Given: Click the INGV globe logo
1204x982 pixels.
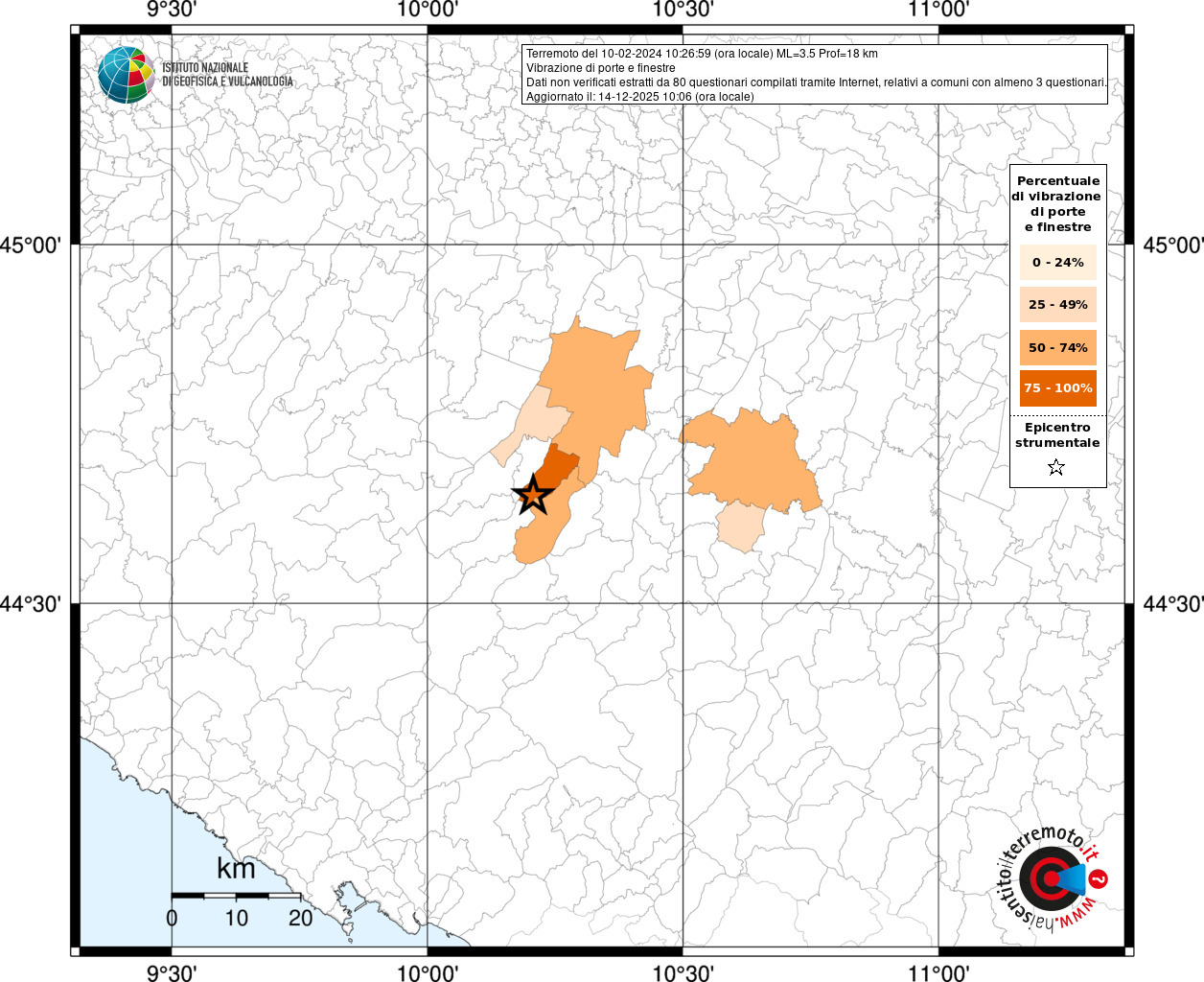Looking at the screenshot, I should pyautogui.click(x=126, y=75).
